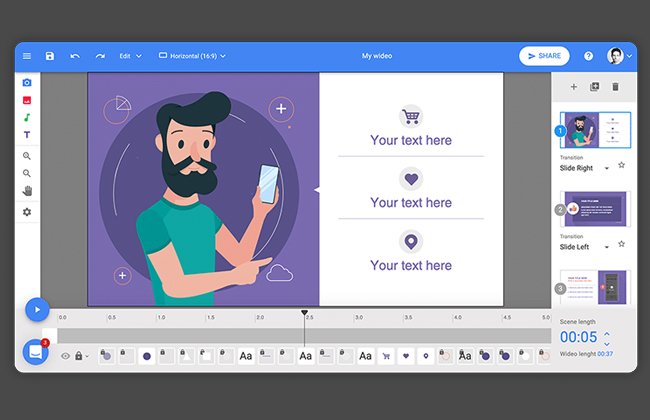Select scene 2 thumbnail
Viewport: 650px width, 420px height.
click(595, 209)
